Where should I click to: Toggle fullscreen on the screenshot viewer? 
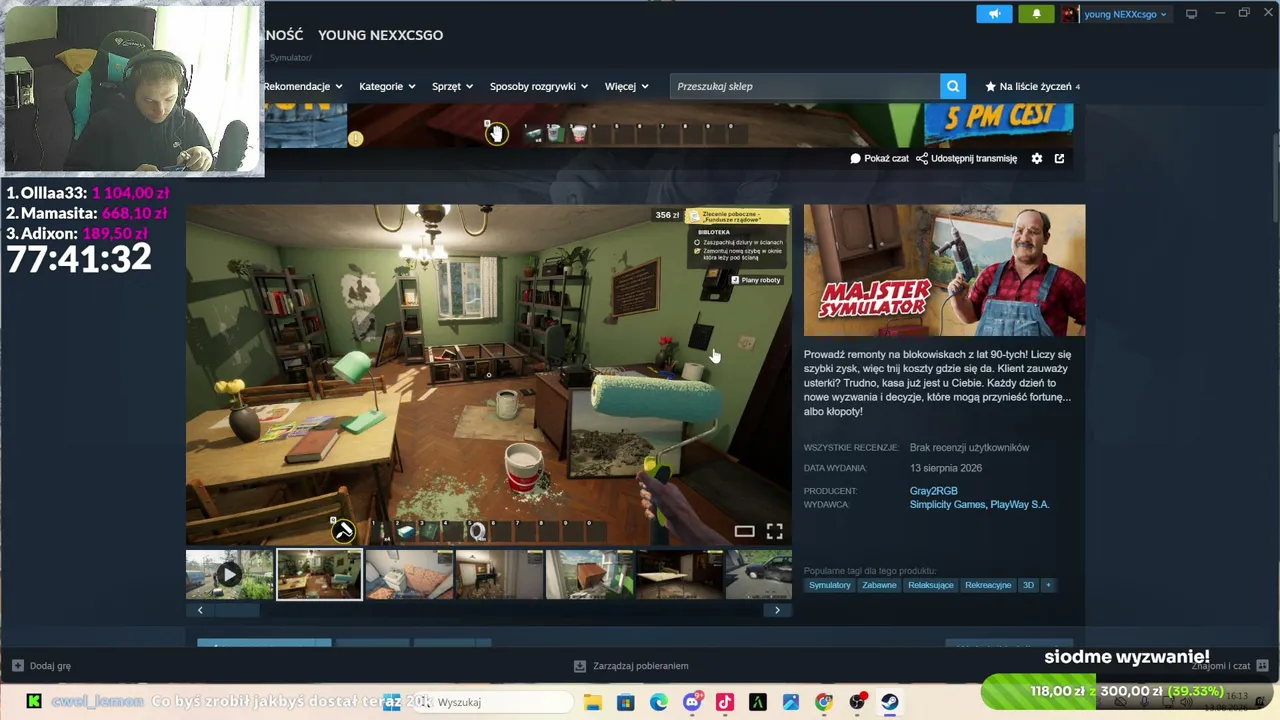[774, 531]
